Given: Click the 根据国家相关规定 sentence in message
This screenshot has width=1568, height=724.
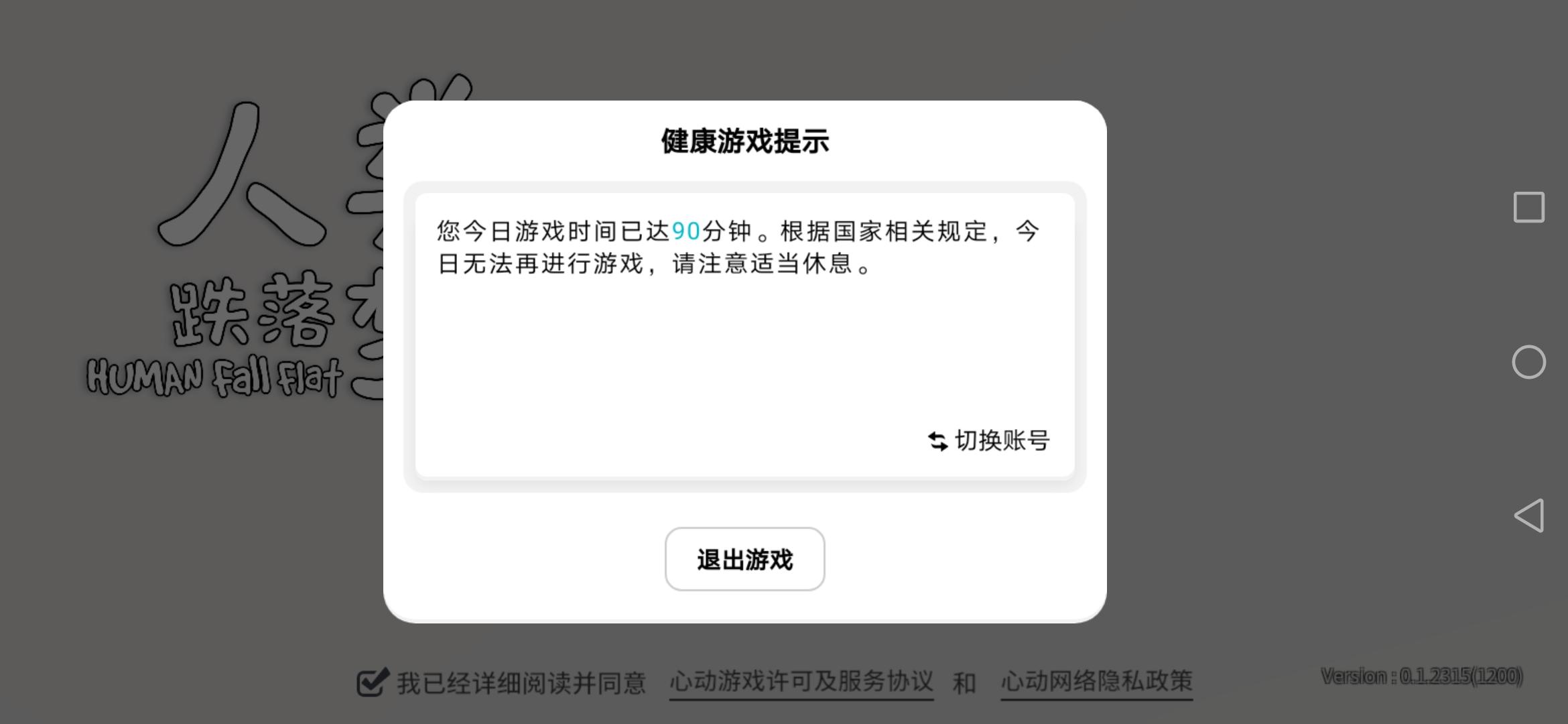Looking at the screenshot, I should (885, 231).
